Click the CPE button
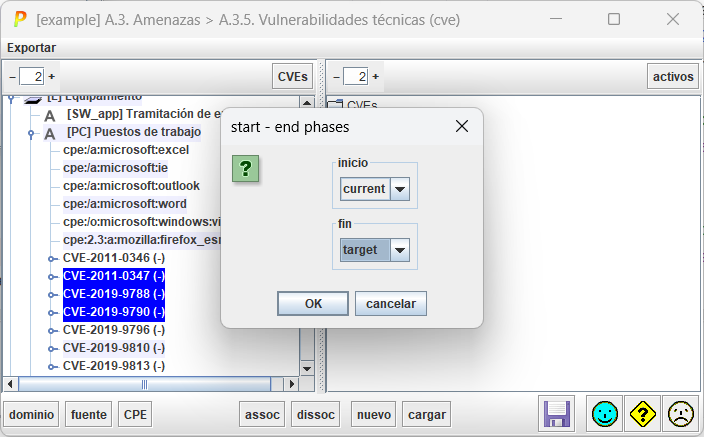This screenshot has height=437, width=704. coord(135,414)
